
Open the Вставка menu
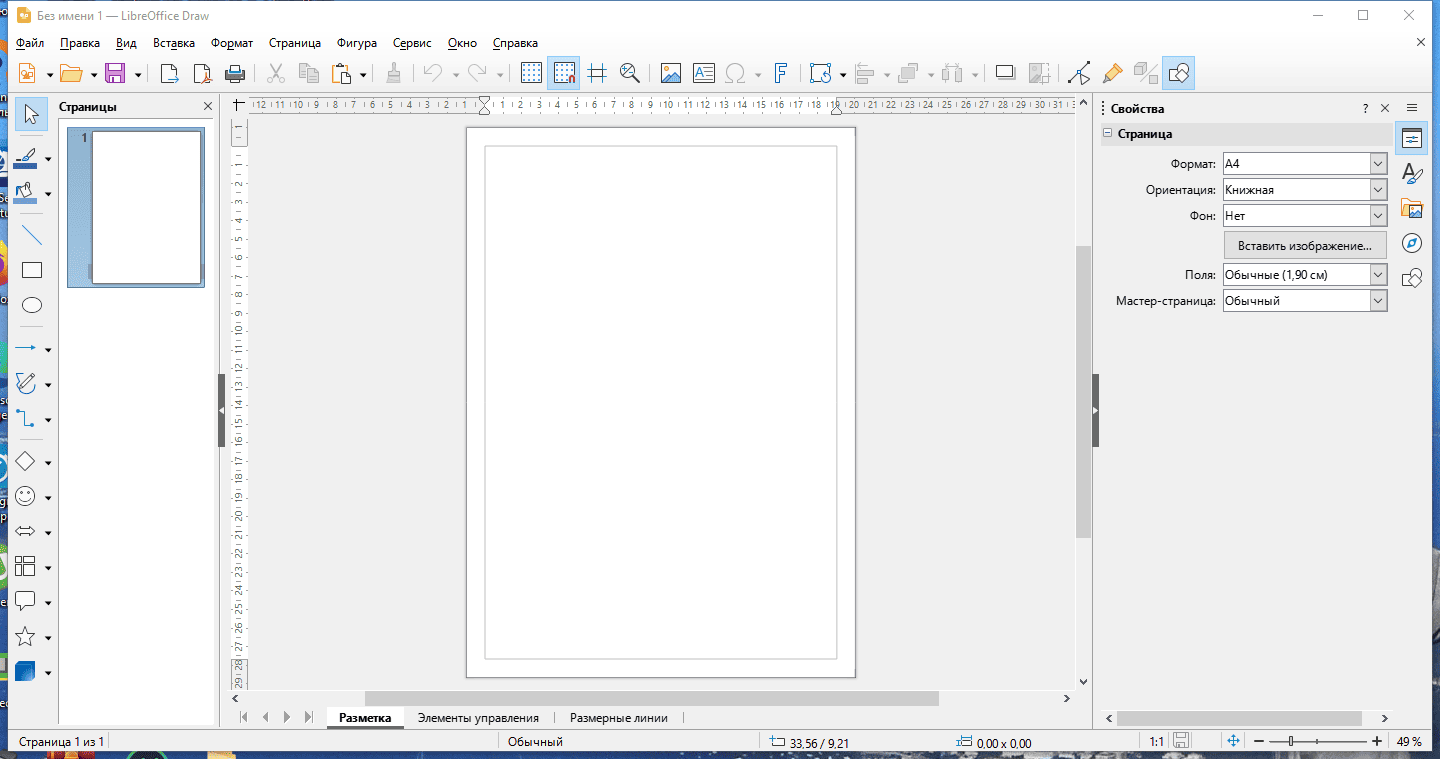pos(174,43)
